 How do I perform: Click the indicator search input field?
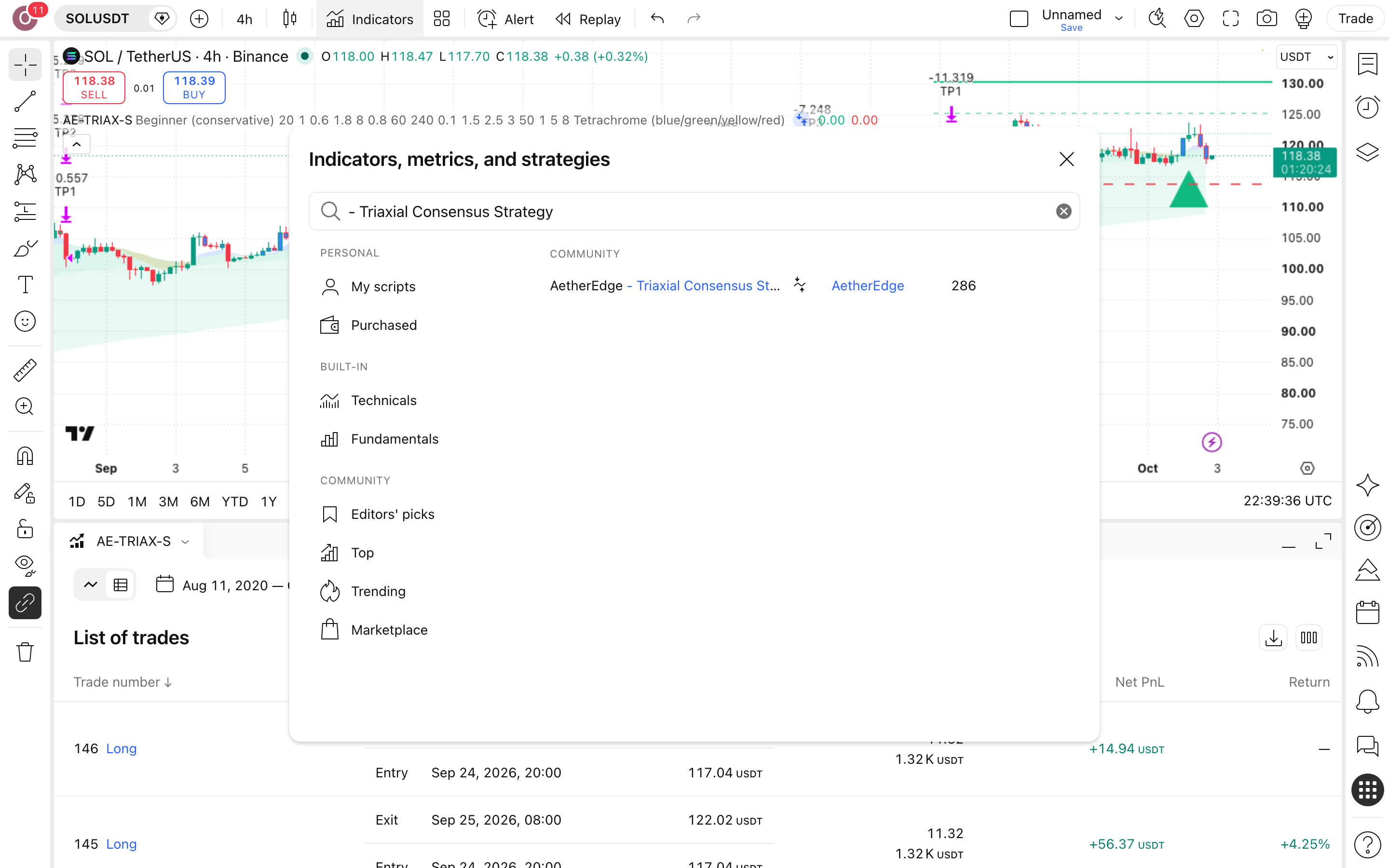[x=694, y=211]
